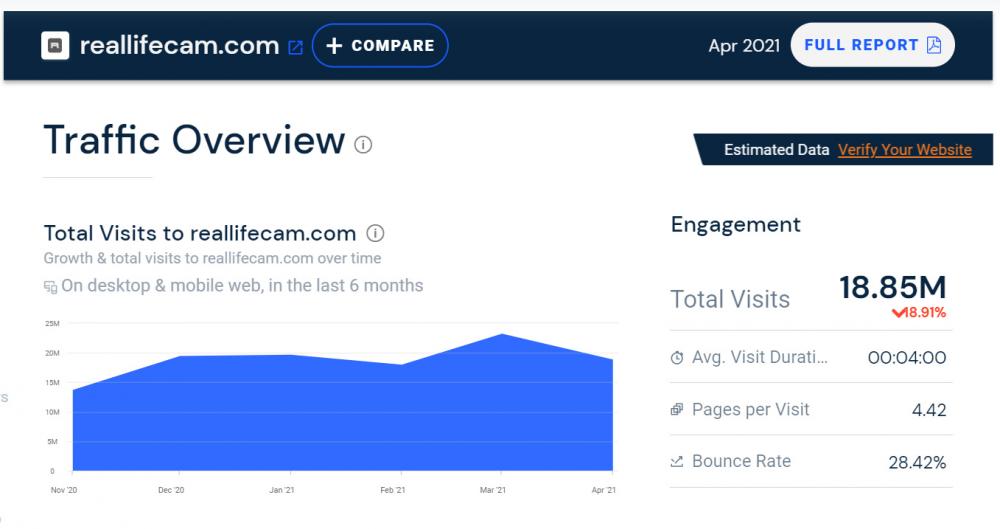Click the reallifecam.com site favicon icon
This screenshot has height=529, width=1000.
click(55, 46)
